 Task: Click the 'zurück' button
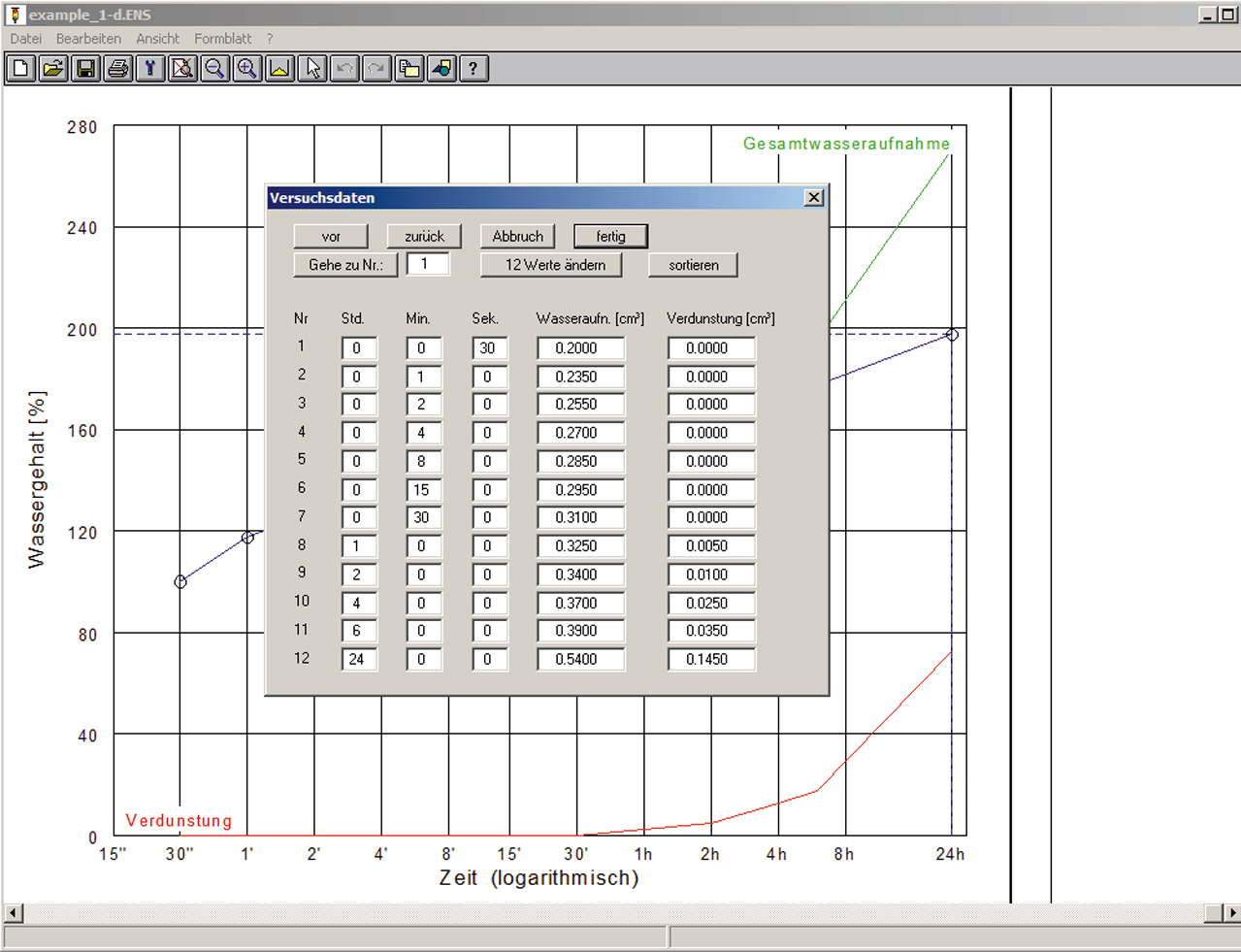[424, 237]
